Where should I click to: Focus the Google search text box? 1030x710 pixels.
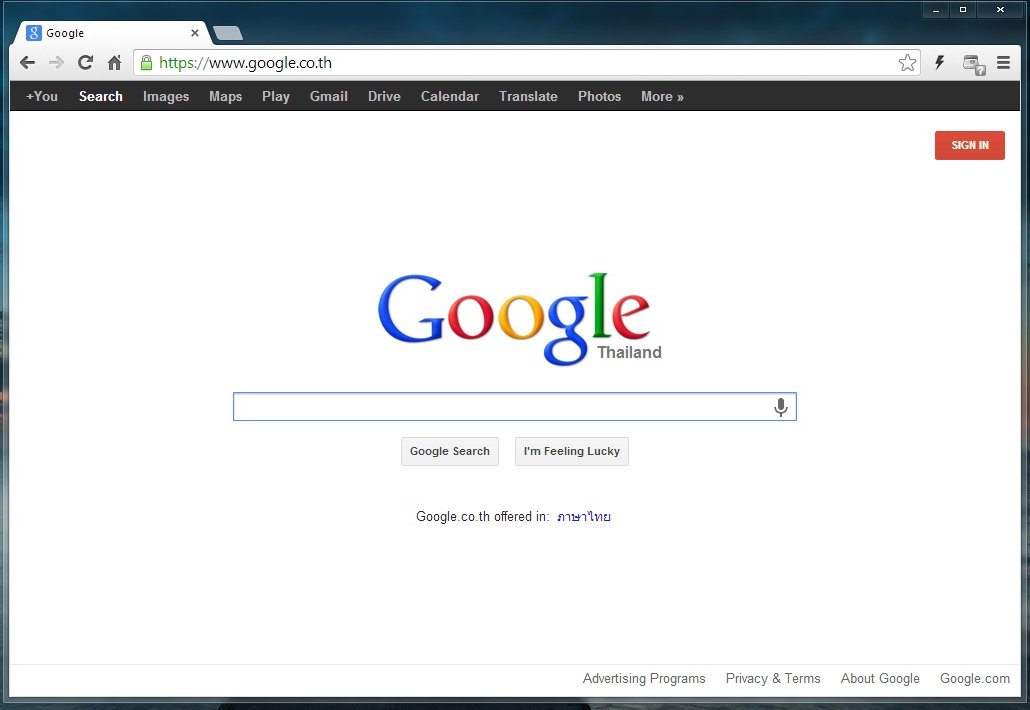[x=500, y=407]
